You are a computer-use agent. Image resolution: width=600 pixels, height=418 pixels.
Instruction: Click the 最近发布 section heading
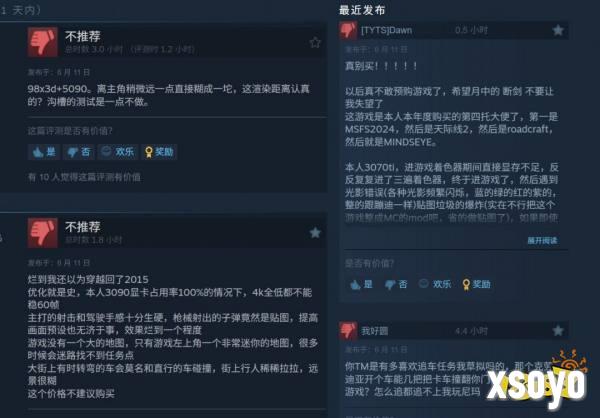tap(362, 10)
